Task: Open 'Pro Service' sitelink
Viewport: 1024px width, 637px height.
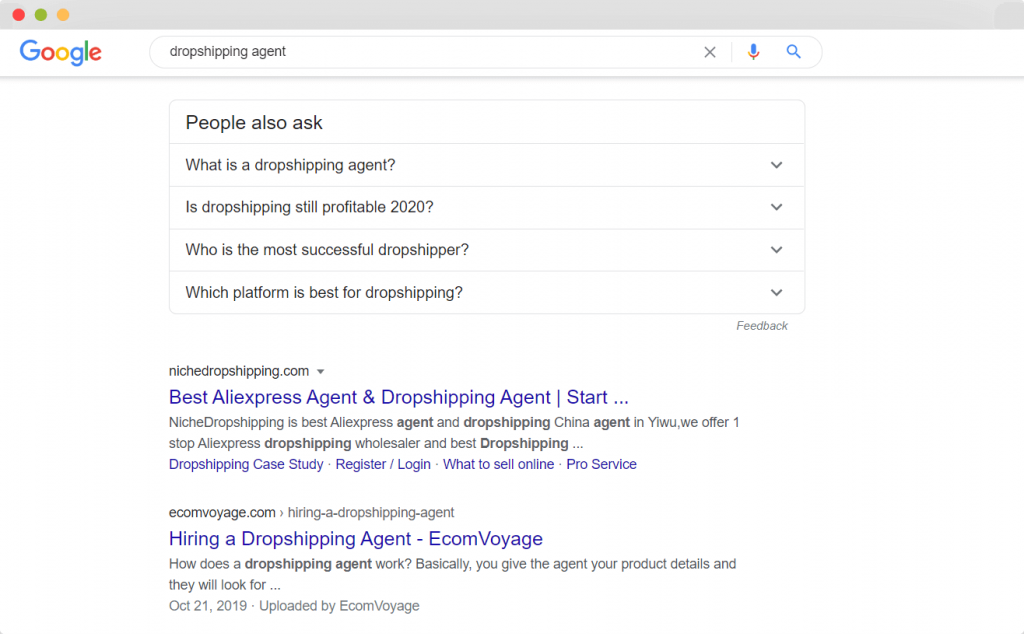Action: pos(601,464)
